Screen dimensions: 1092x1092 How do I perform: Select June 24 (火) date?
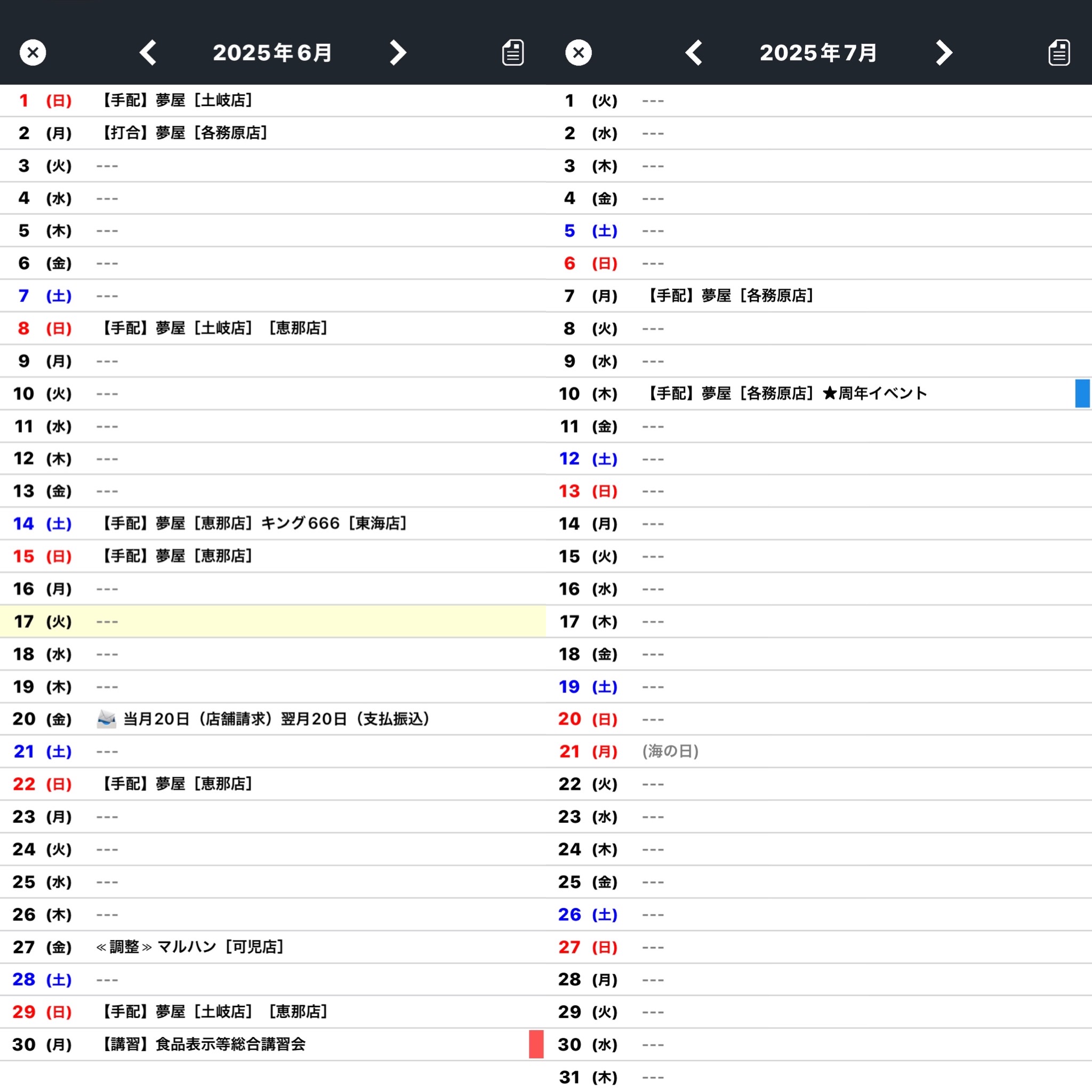[43, 849]
